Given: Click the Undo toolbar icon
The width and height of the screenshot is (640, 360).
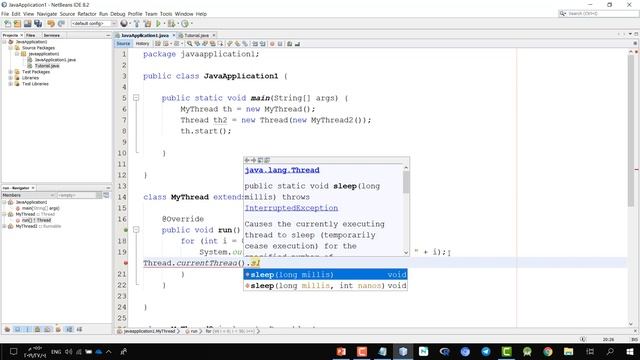Looking at the screenshot, I should [x=51, y=24].
